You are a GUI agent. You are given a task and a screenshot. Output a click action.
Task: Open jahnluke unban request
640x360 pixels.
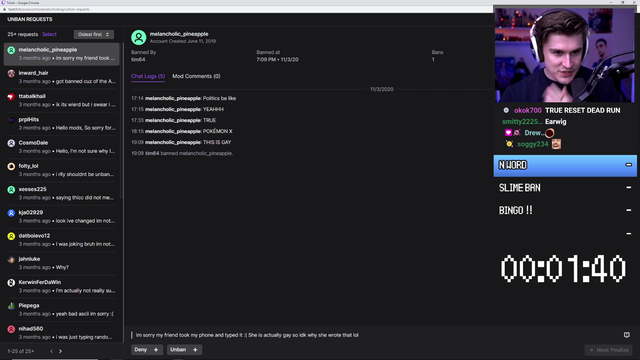62,263
